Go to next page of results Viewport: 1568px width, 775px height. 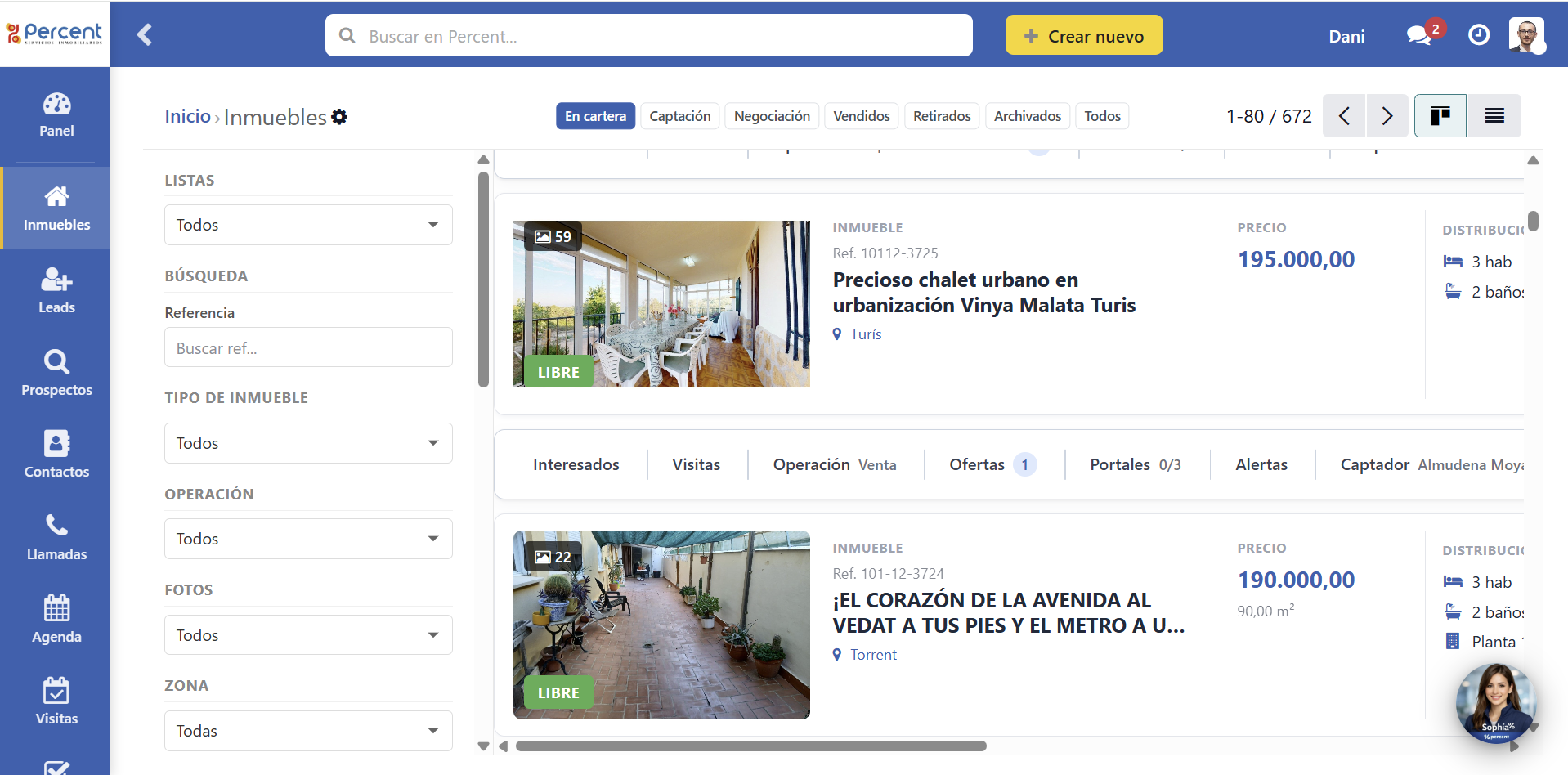pyautogui.click(x=1387, y=116)
